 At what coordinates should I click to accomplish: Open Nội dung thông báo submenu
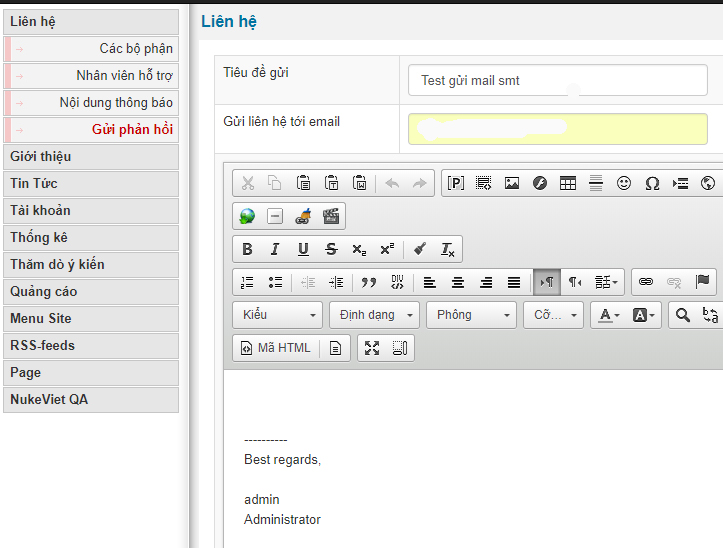point(91,103)
